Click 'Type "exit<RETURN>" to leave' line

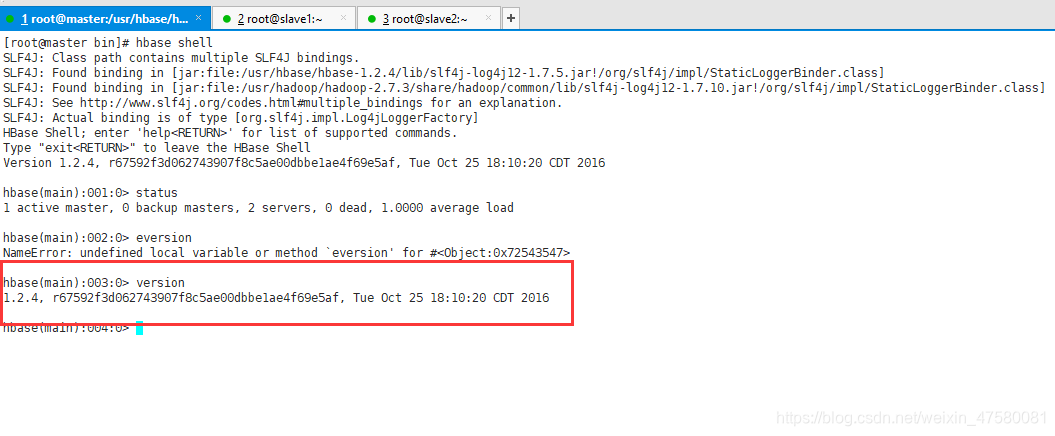coord(157,148)
